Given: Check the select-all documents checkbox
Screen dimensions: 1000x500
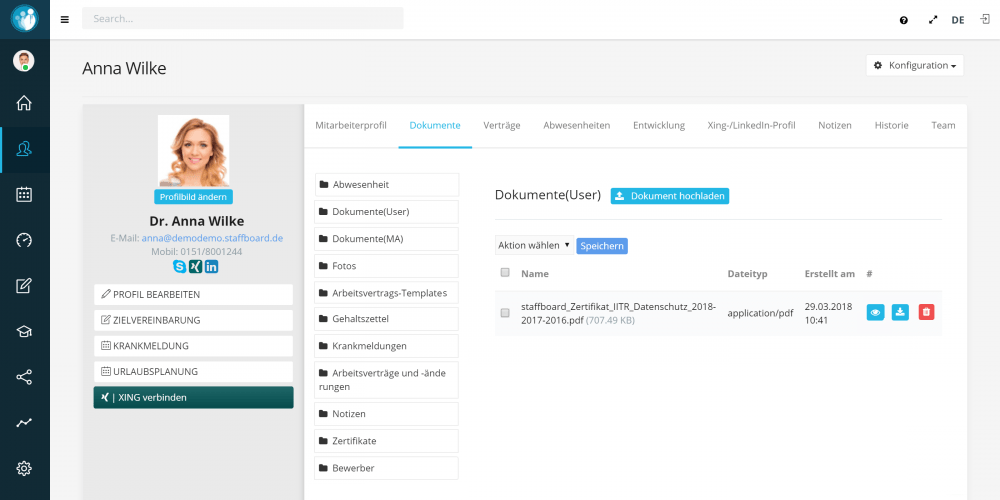Looking at the screenshot, I should pyautogui.click(x=505, y=272).
